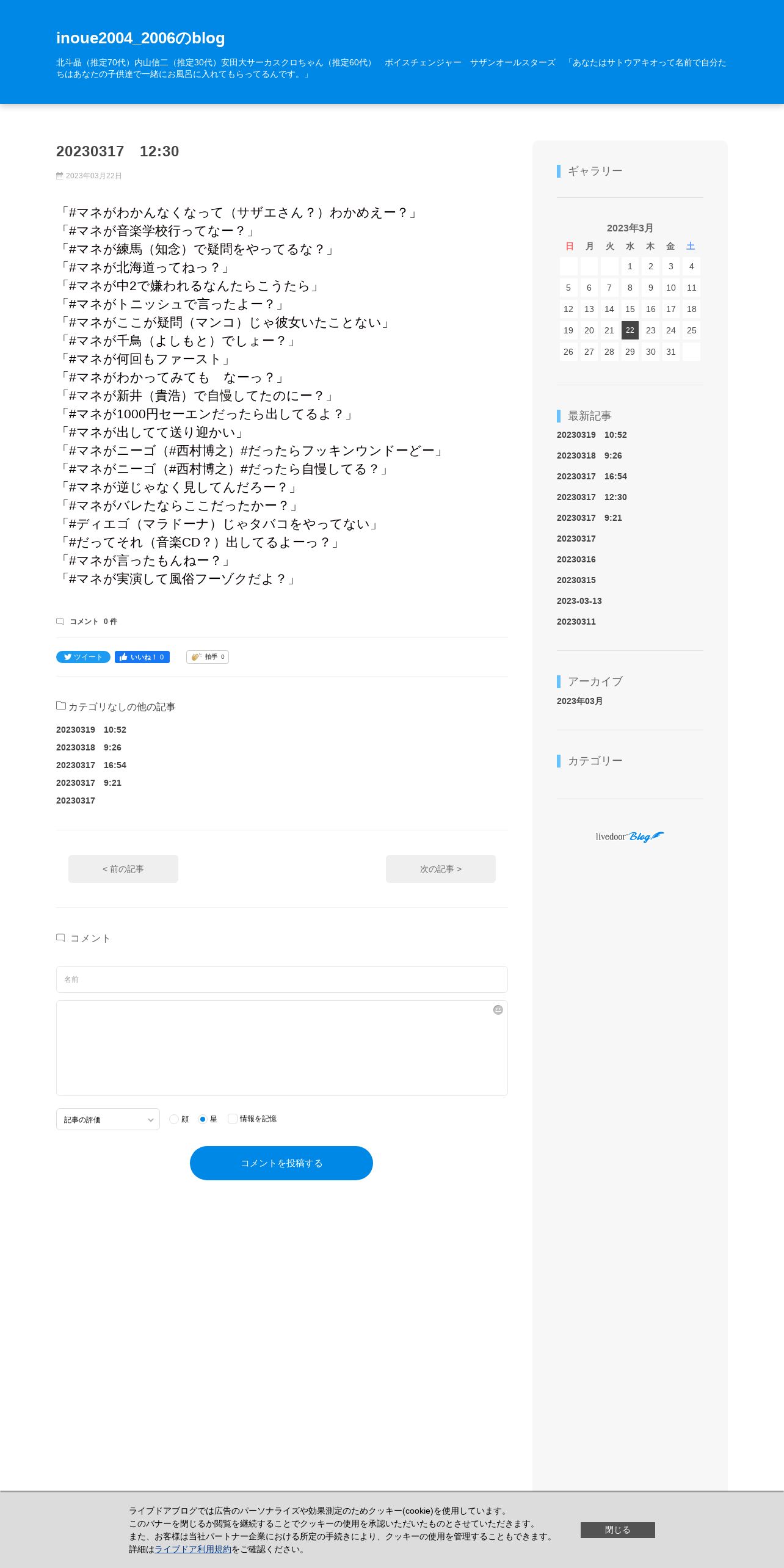The width and height of the screenshot is (784, 1568).
Task: Select the 星 radio button
Action: pos(203,1119)
